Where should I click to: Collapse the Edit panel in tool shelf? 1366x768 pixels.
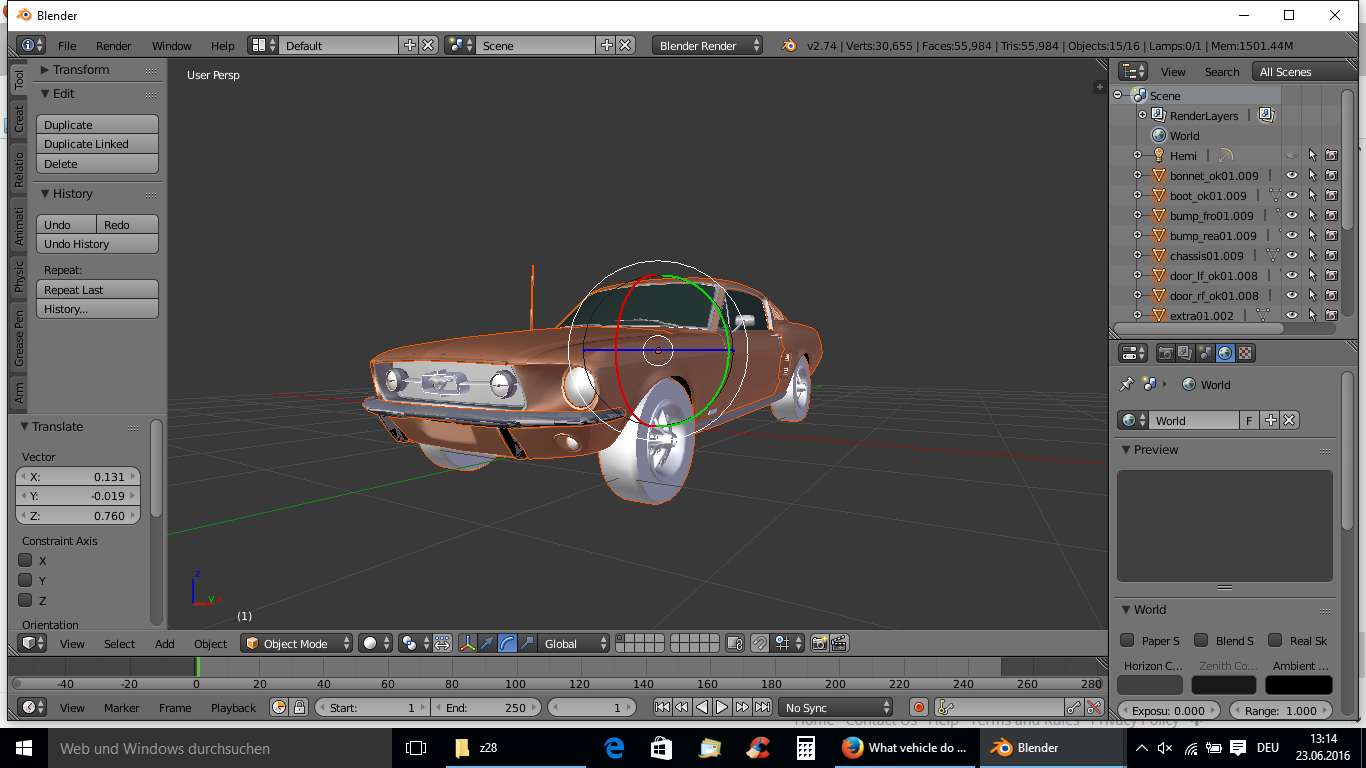click(x=46, y=93)
